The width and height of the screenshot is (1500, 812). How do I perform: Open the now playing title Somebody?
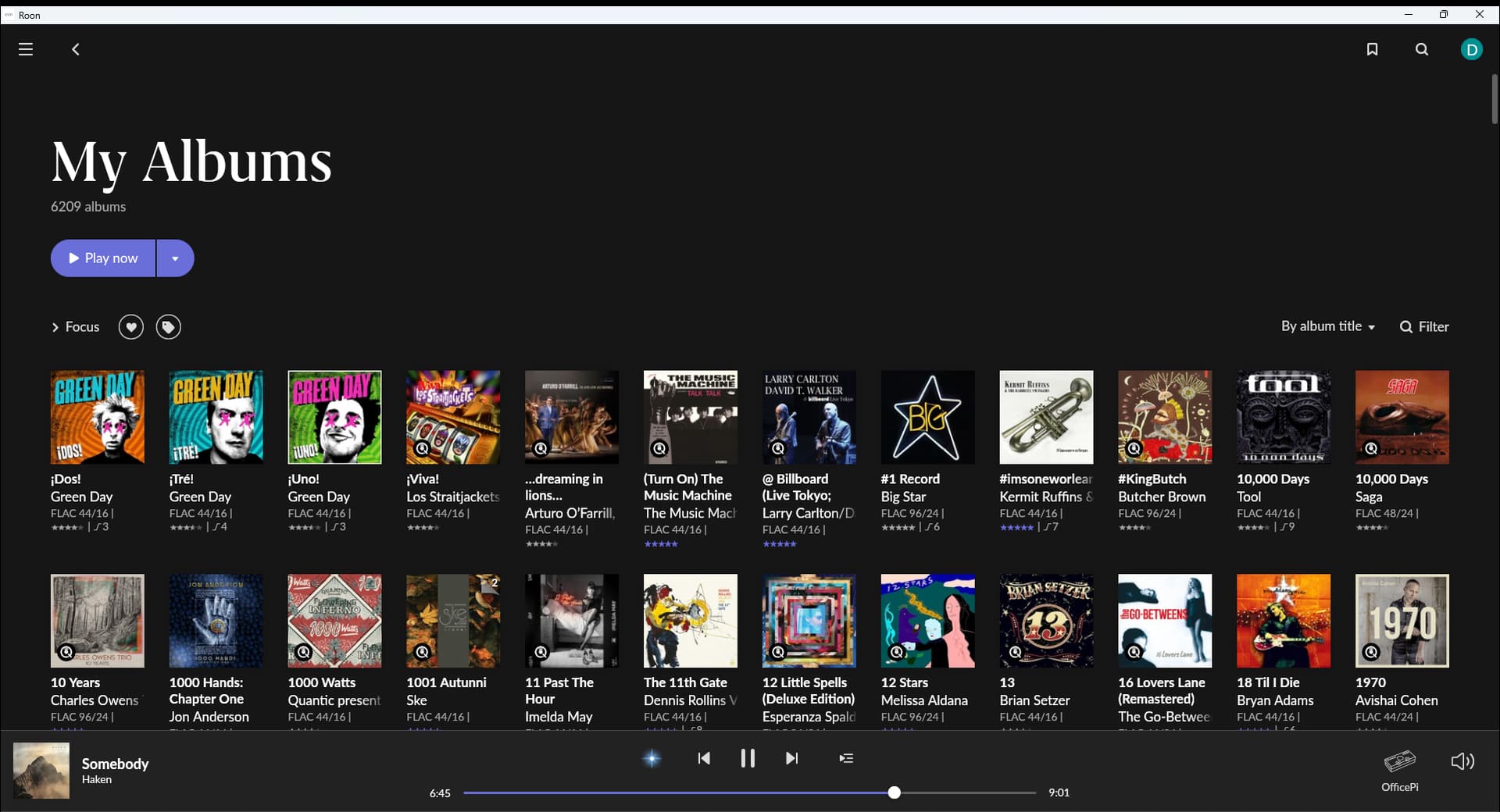(115, 764)
